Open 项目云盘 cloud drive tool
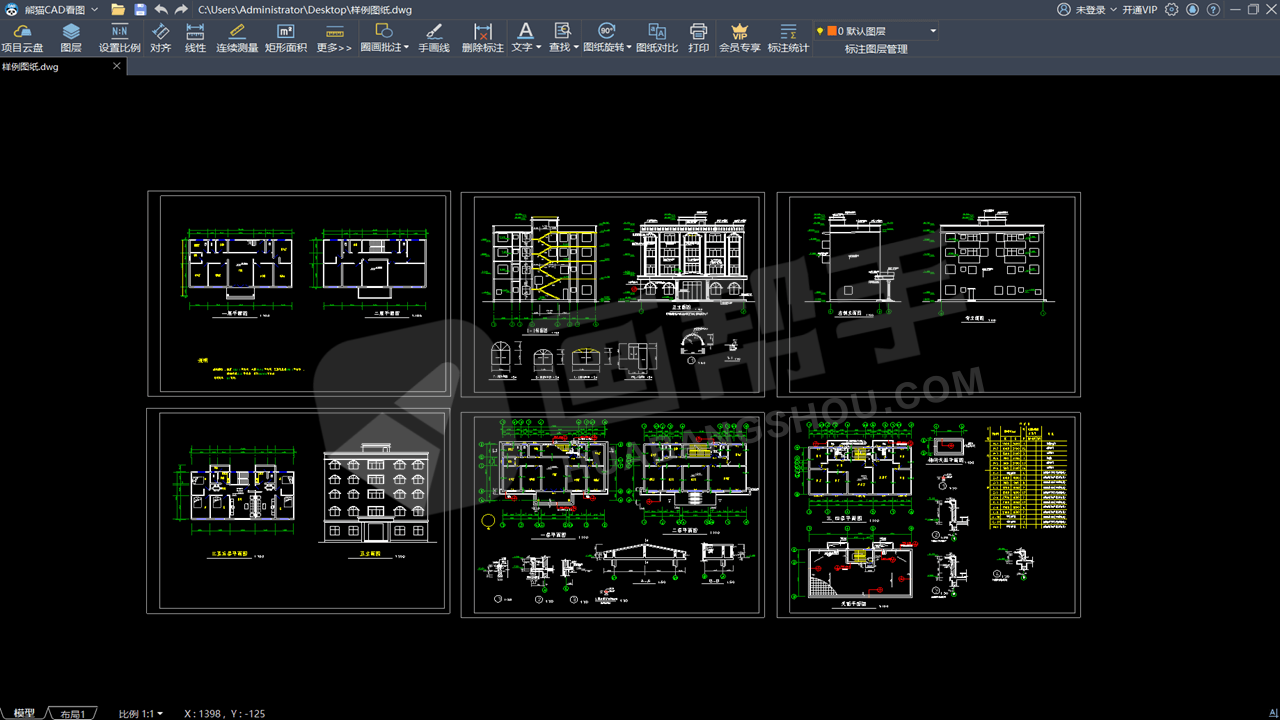 coord(22,38)
